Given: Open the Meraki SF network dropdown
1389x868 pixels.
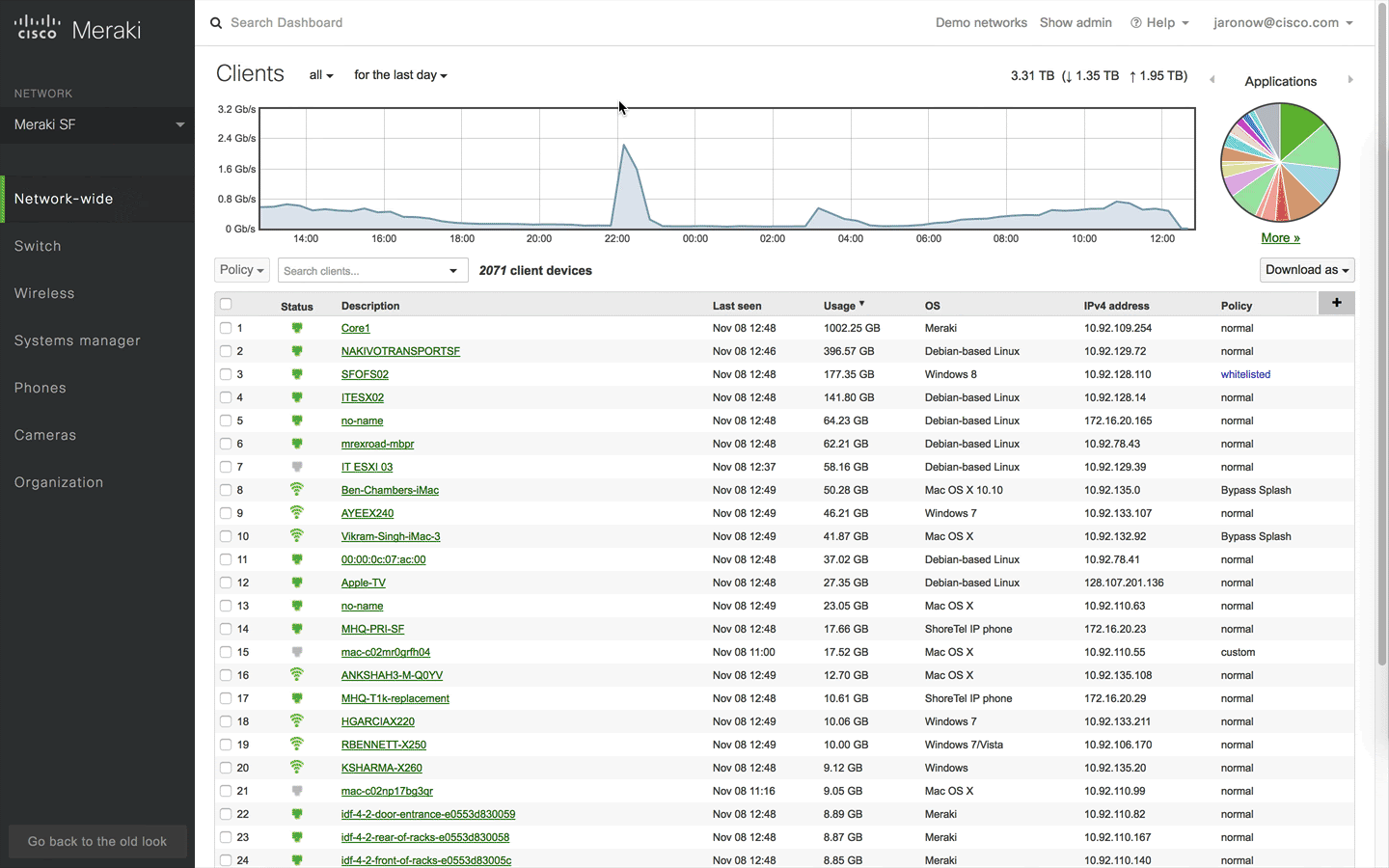Looking at the screenshot, I should [97, 124].
